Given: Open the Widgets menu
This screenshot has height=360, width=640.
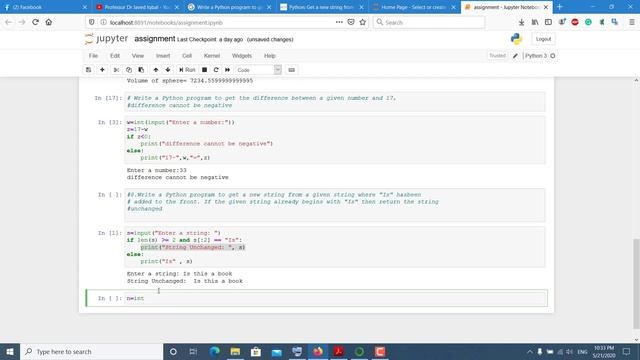Looking at the screenshot, I should tap(242, 56).
